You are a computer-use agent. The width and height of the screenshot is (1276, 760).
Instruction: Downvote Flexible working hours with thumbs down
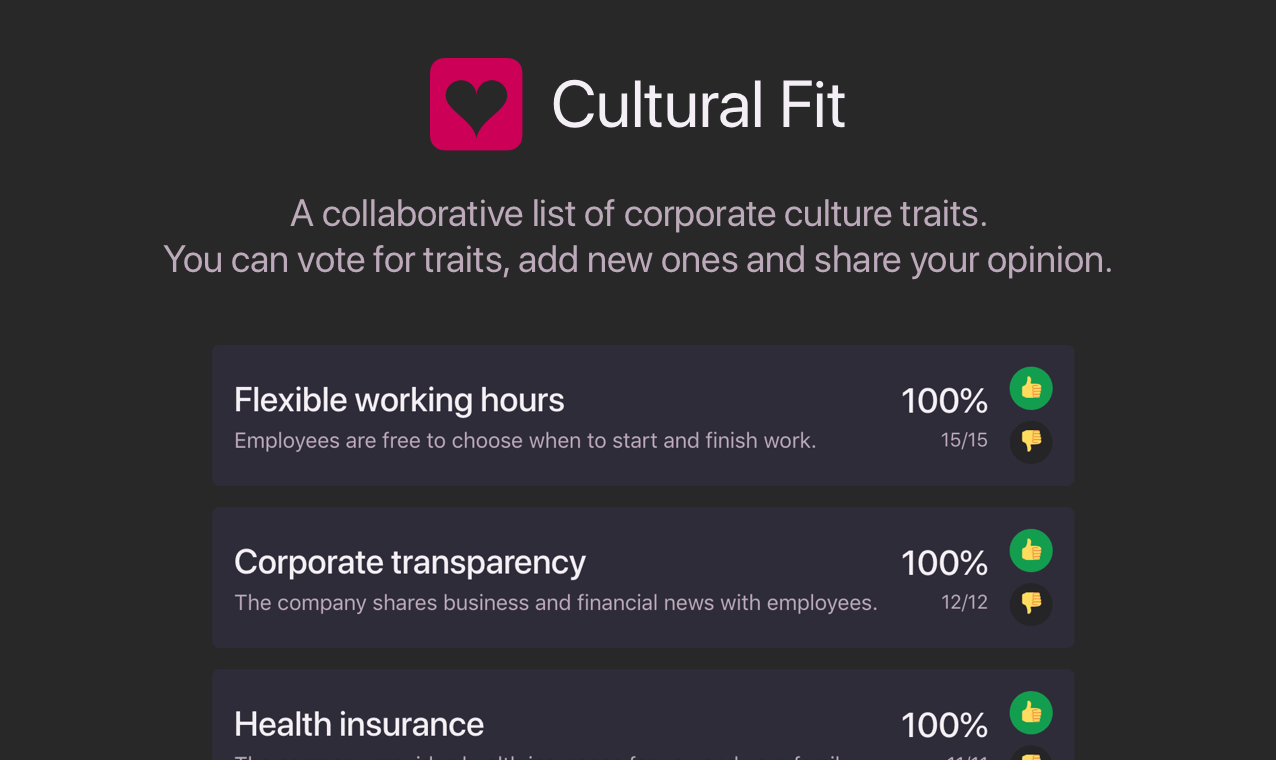(x=1031, y=443)
